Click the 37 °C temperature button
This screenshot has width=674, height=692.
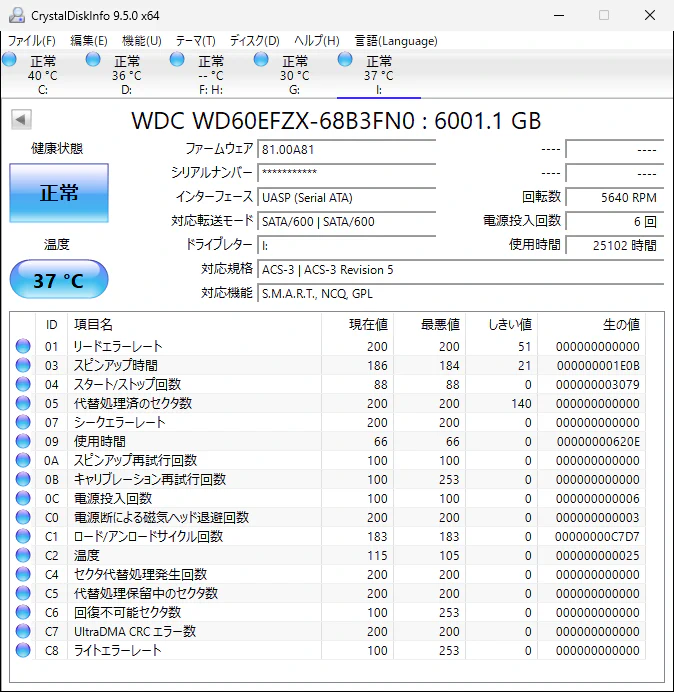click(x=59, y=280)
